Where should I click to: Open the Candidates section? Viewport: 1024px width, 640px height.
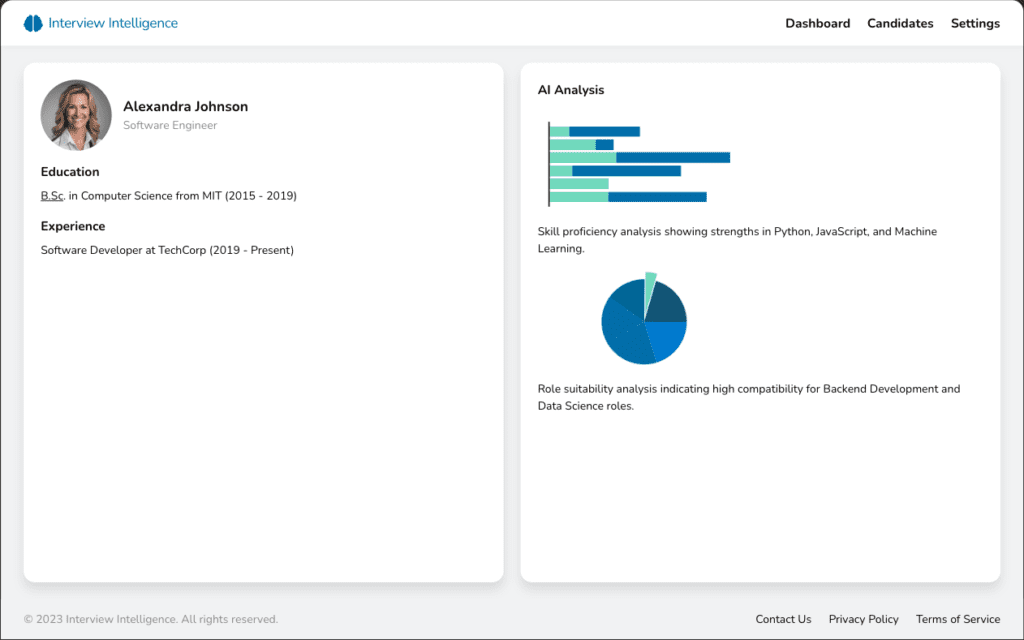pos(900,24)
